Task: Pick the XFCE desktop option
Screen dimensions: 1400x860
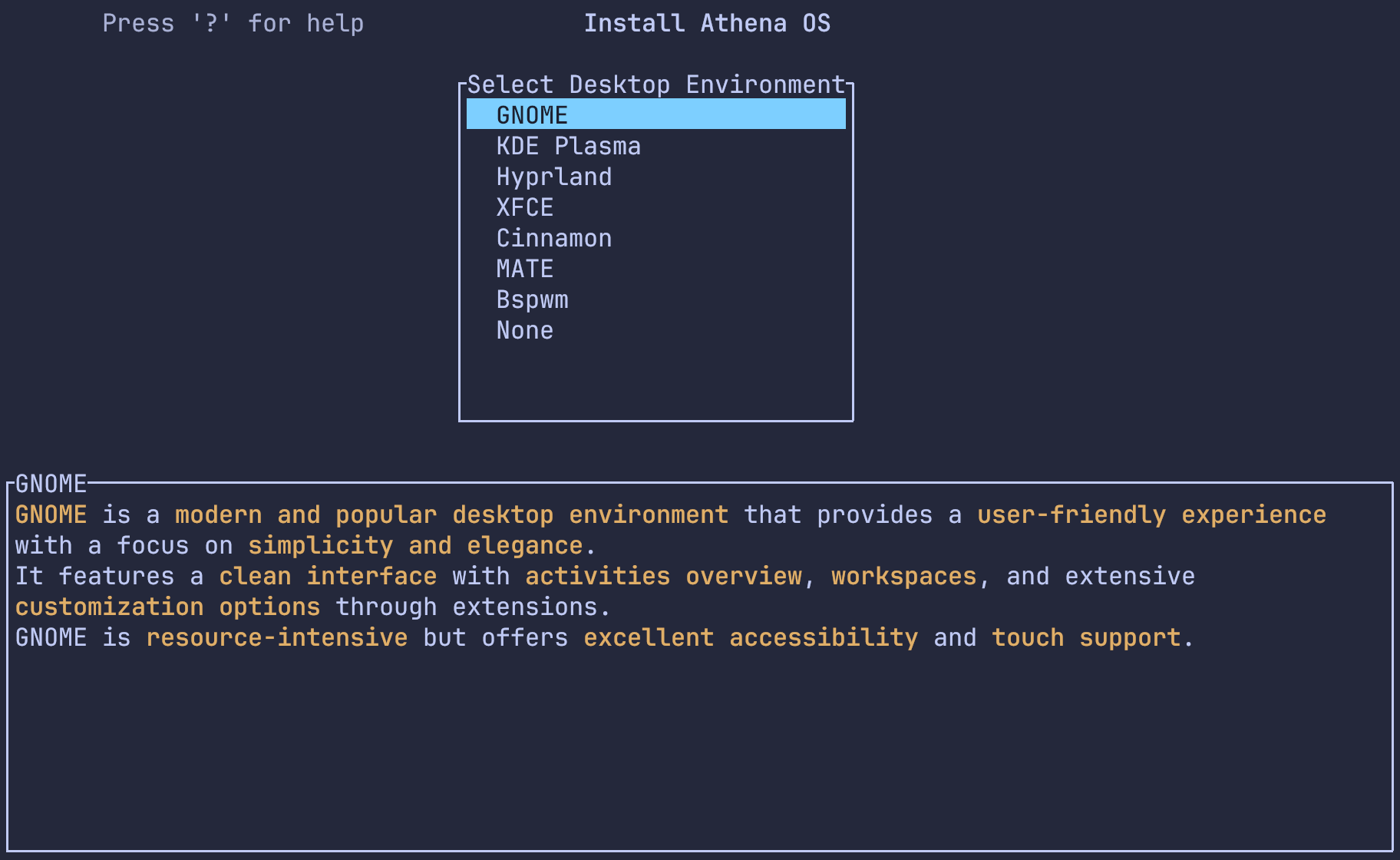Action: 524,207
